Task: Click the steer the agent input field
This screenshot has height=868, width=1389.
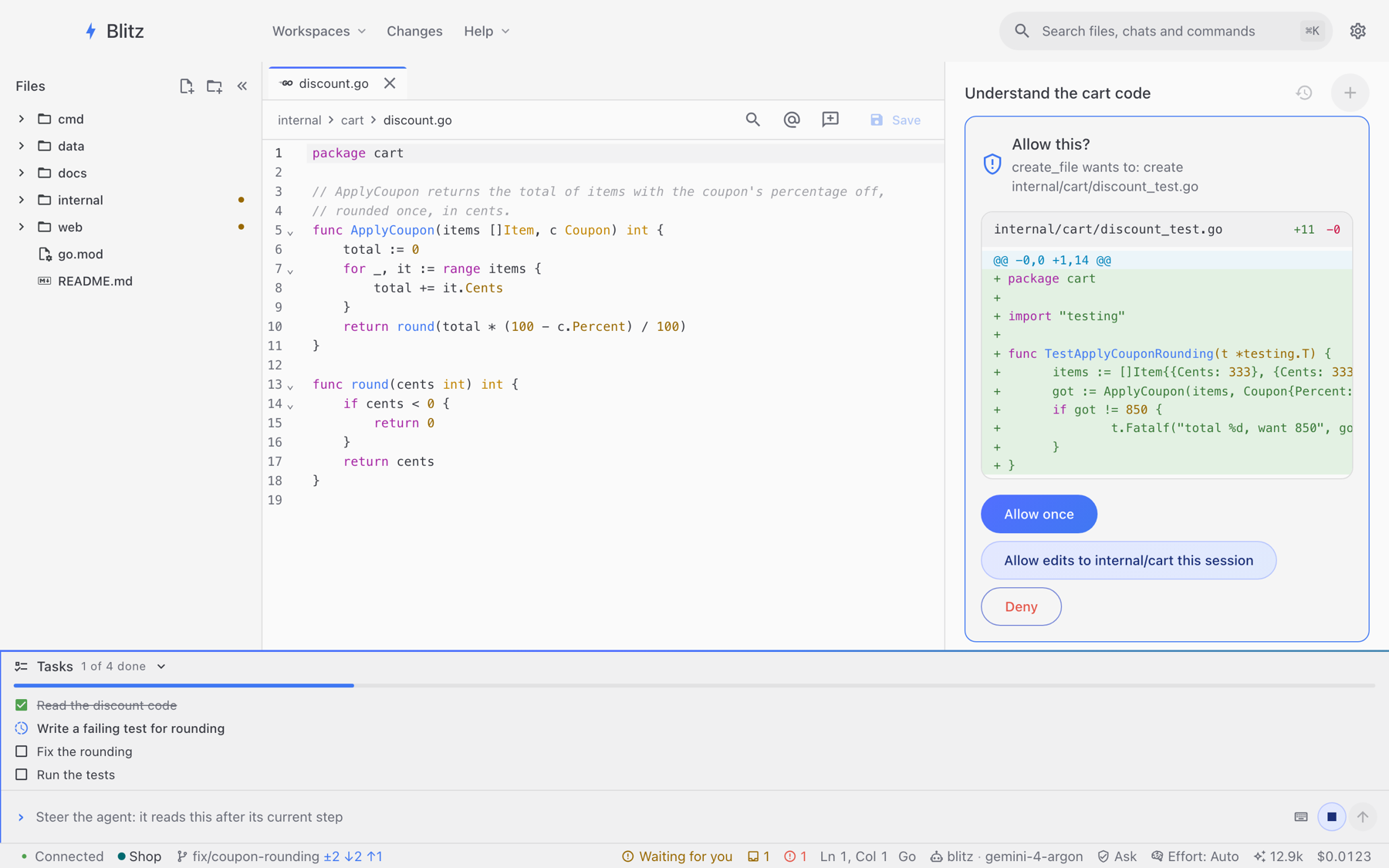Action: [656, 816]
